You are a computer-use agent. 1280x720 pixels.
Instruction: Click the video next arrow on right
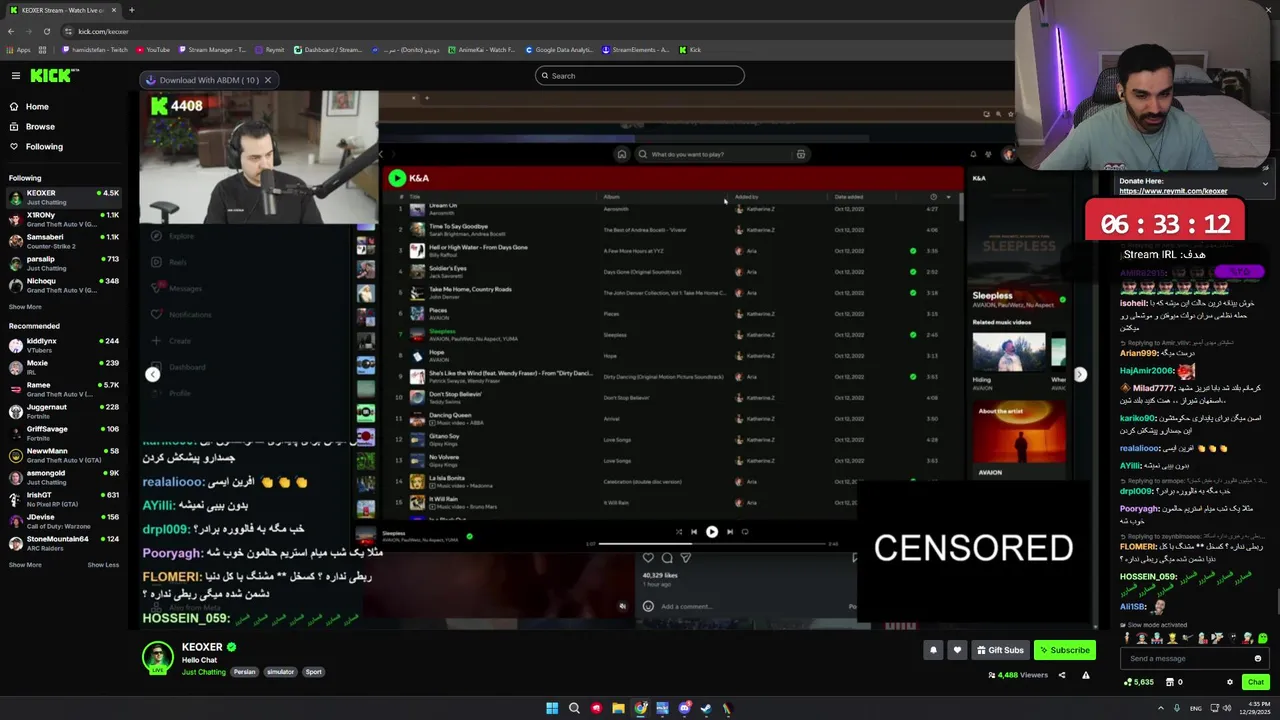point(1080,374)
